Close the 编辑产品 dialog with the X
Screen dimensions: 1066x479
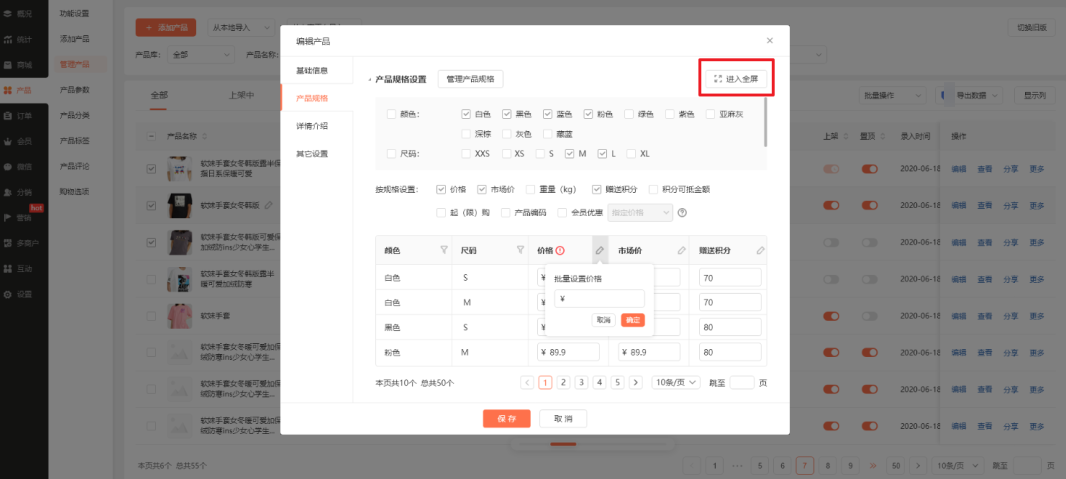(770, 41)
